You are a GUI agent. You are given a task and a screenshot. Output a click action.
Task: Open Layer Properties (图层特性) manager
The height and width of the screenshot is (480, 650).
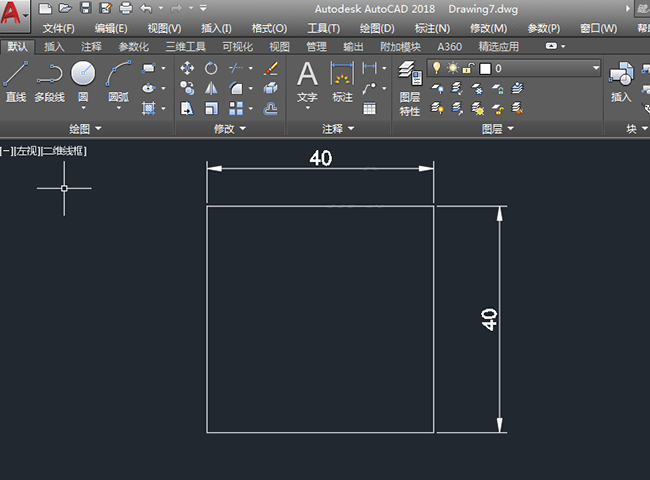pyautogui.click(x=410, y=88)
